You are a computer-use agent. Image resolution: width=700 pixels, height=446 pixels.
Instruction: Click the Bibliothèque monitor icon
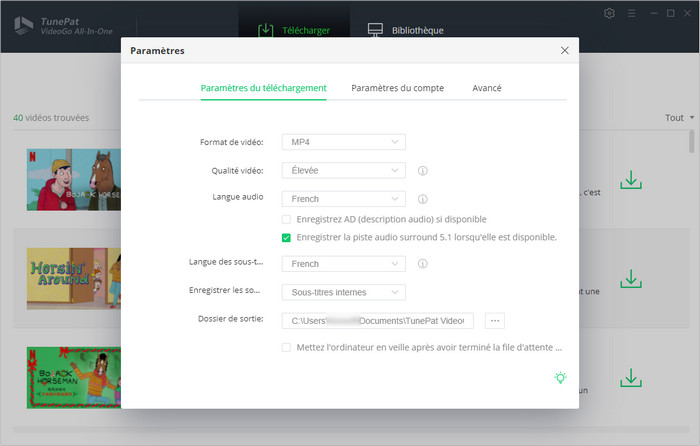pyautogui.click(x=375, y=30)
